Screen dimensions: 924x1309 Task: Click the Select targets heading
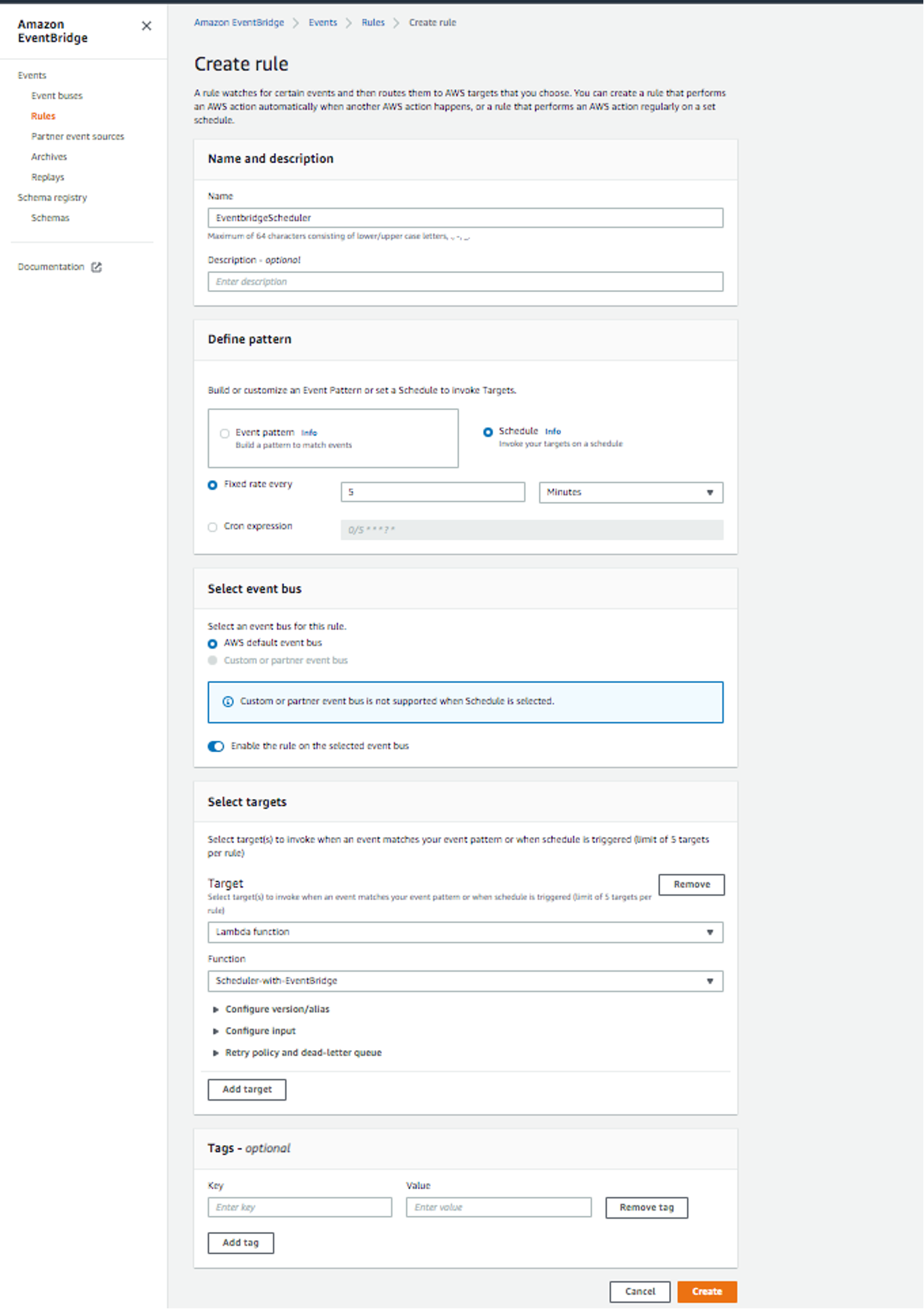[248, 802]
